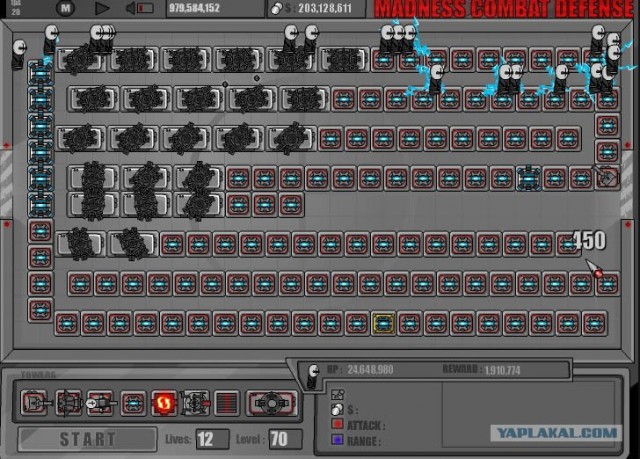The image size is (640, 459).
Task: Select the gear tower directly left of the 450 row's shock towers
Action: coord(133,244)
